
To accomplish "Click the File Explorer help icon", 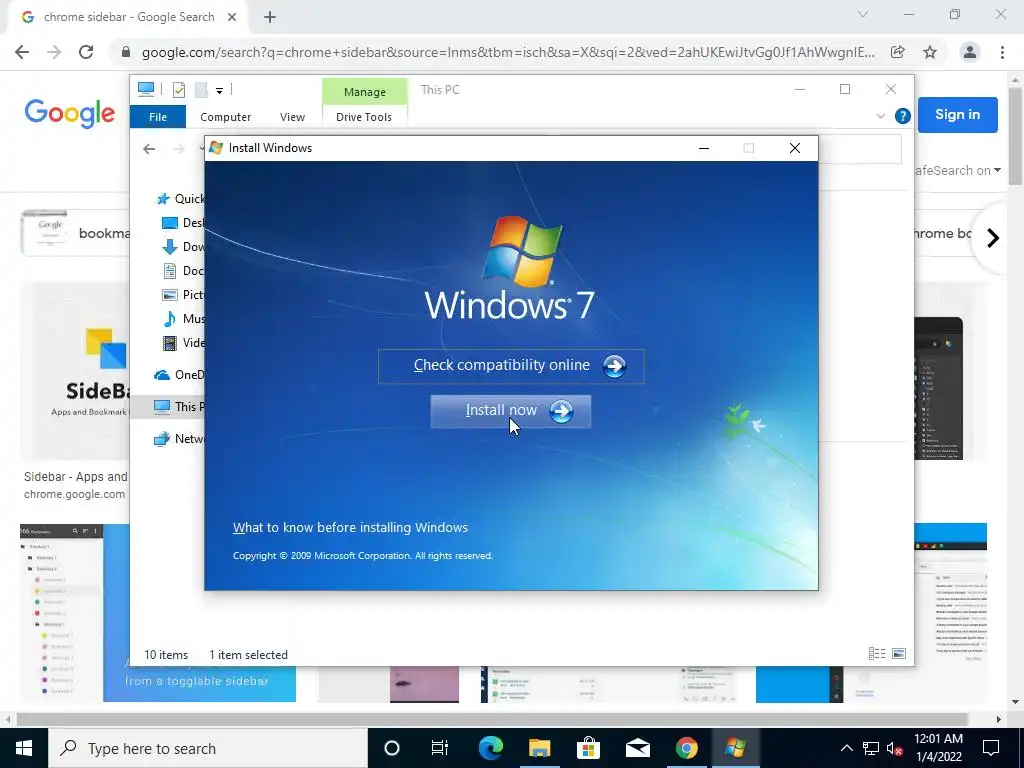I will [903, 116].
